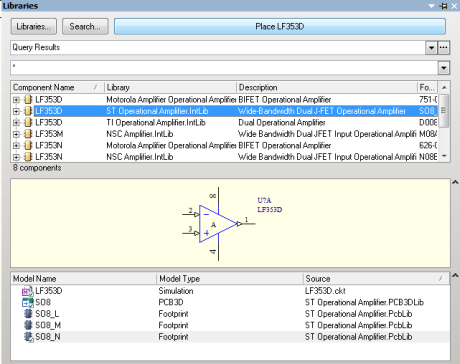Open the Search... dialog button

[85, 26]
